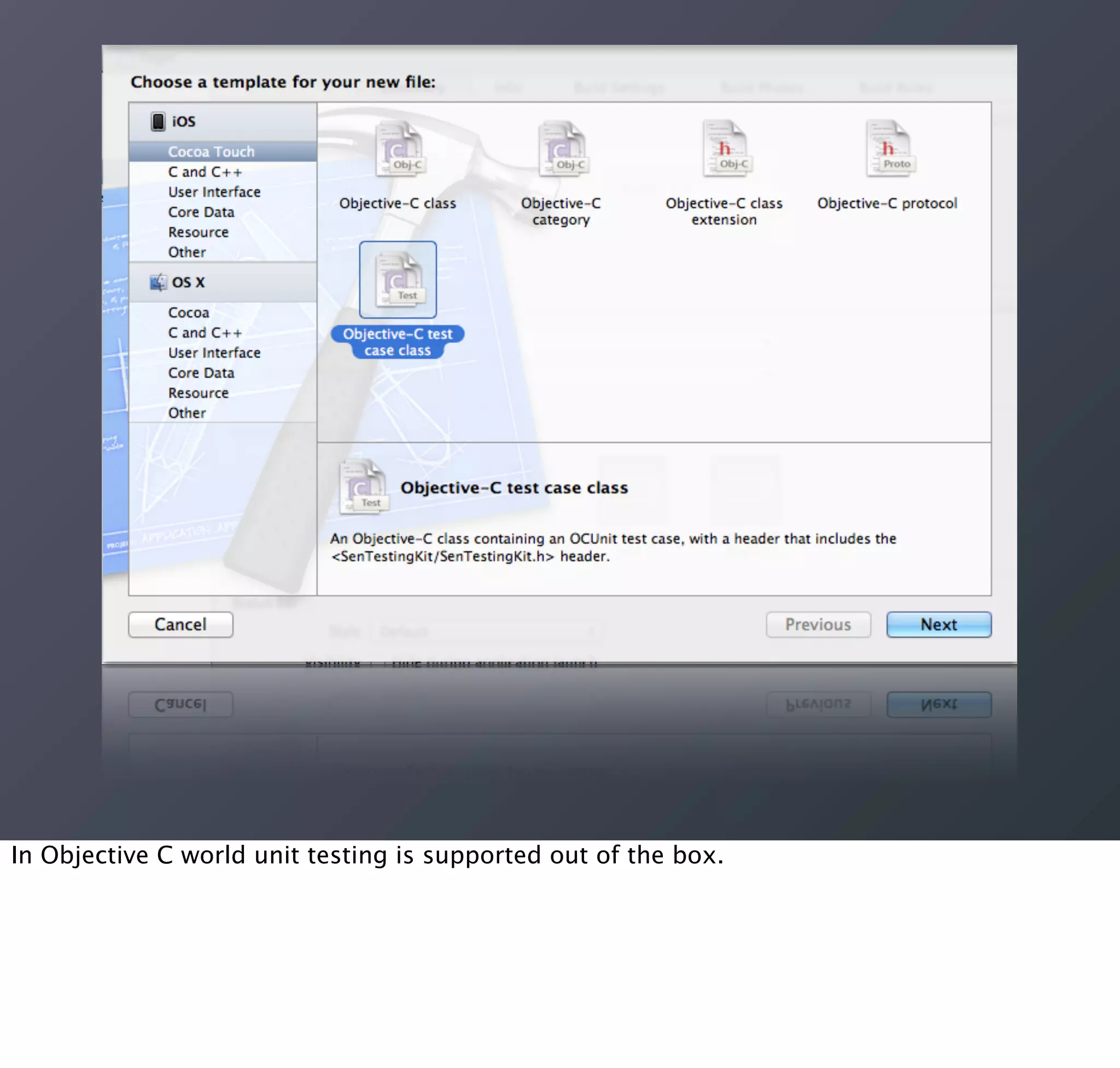1120x1068 pixels.
Task: Choose Core Data under iOS
Action: click(201, 212)
